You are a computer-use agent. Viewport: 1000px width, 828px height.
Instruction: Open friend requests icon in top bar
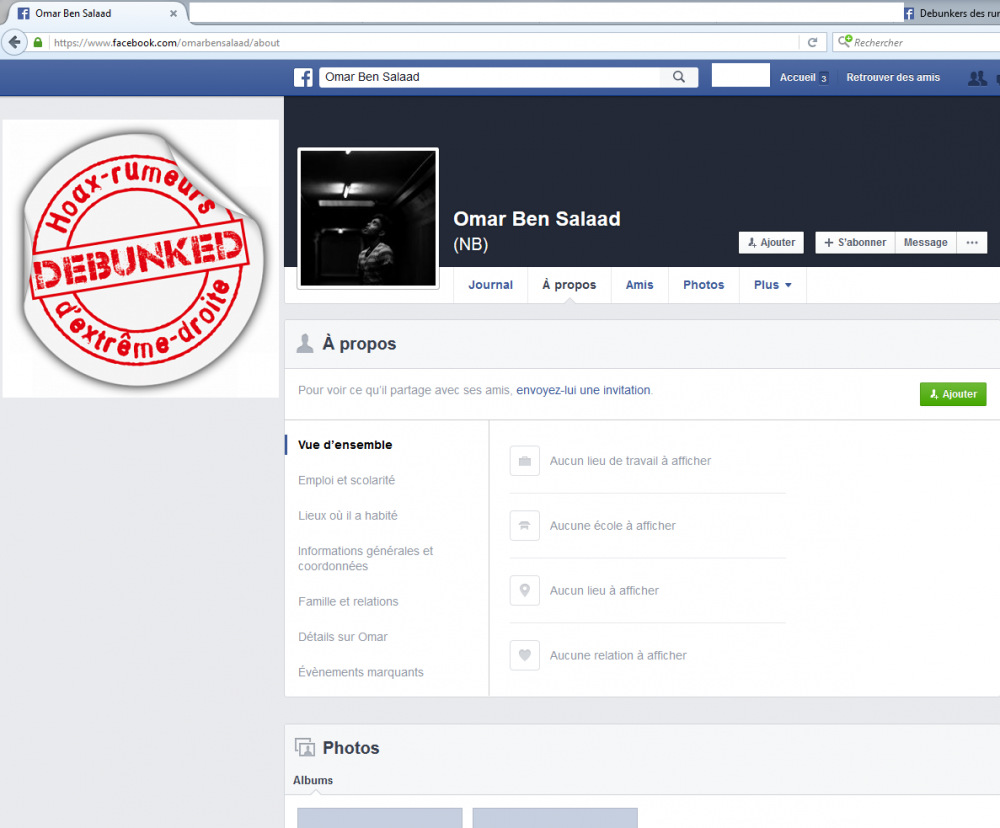(x=977, y=78)
